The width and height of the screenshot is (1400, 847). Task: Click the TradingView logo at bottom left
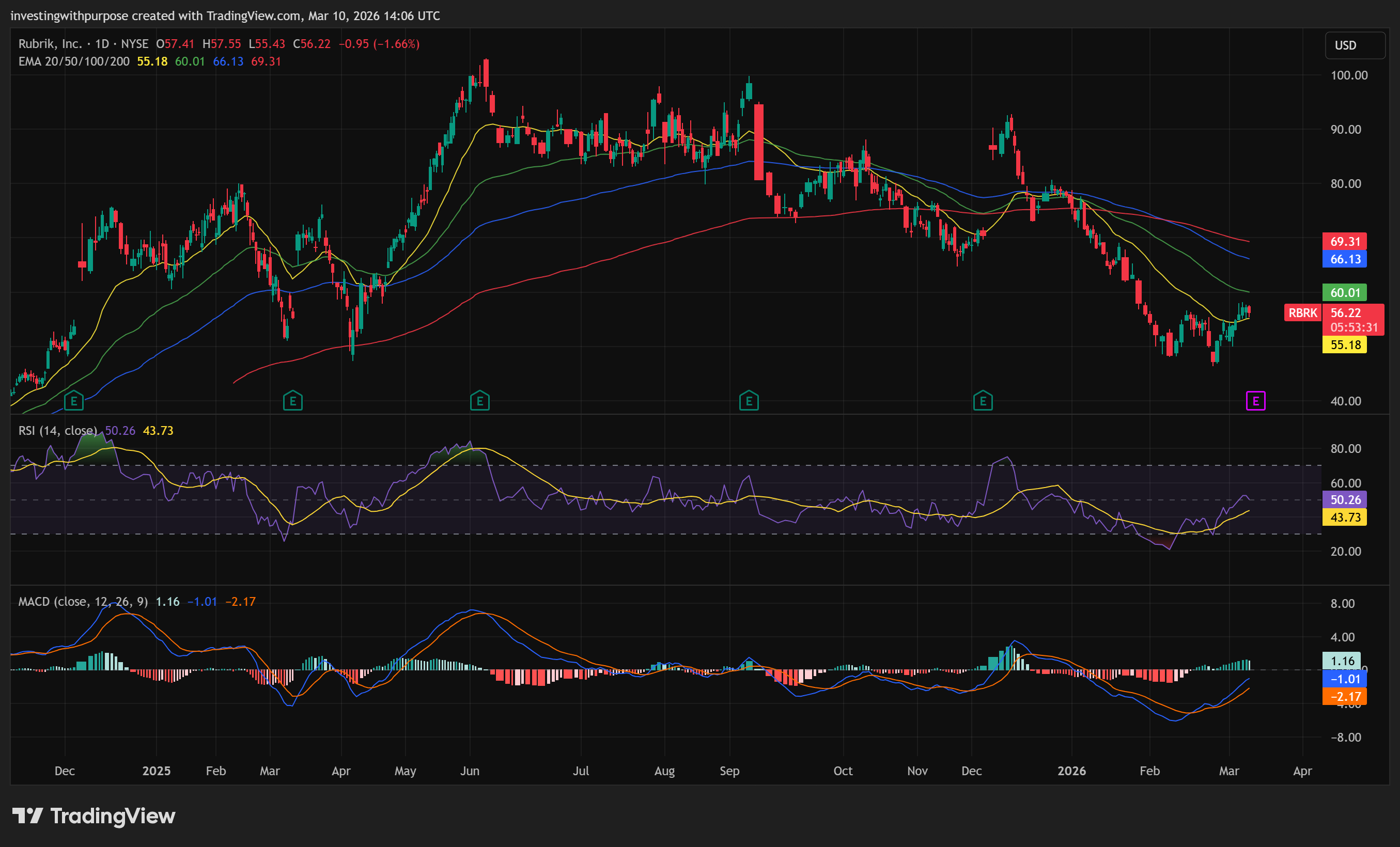[x=94, y=816]
